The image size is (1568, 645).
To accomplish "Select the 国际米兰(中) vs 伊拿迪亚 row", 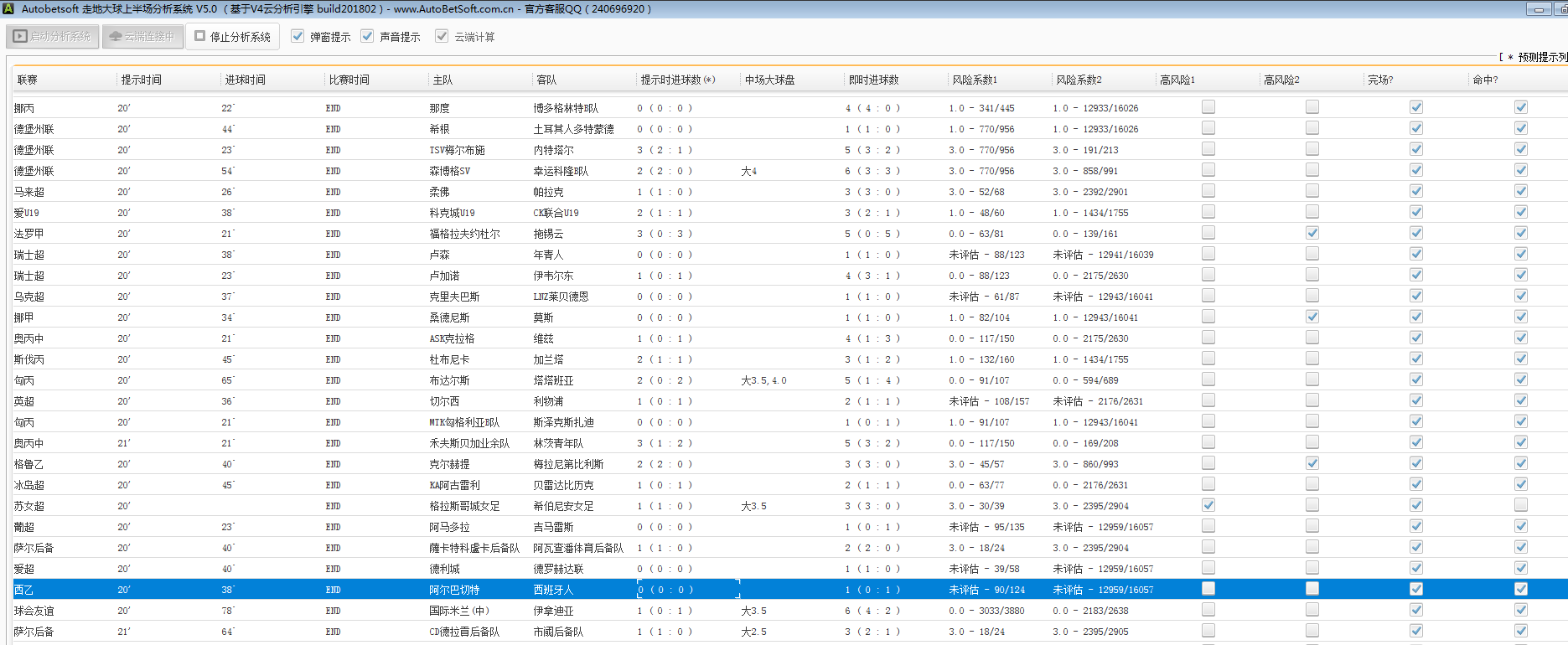I will coord(459,611).
